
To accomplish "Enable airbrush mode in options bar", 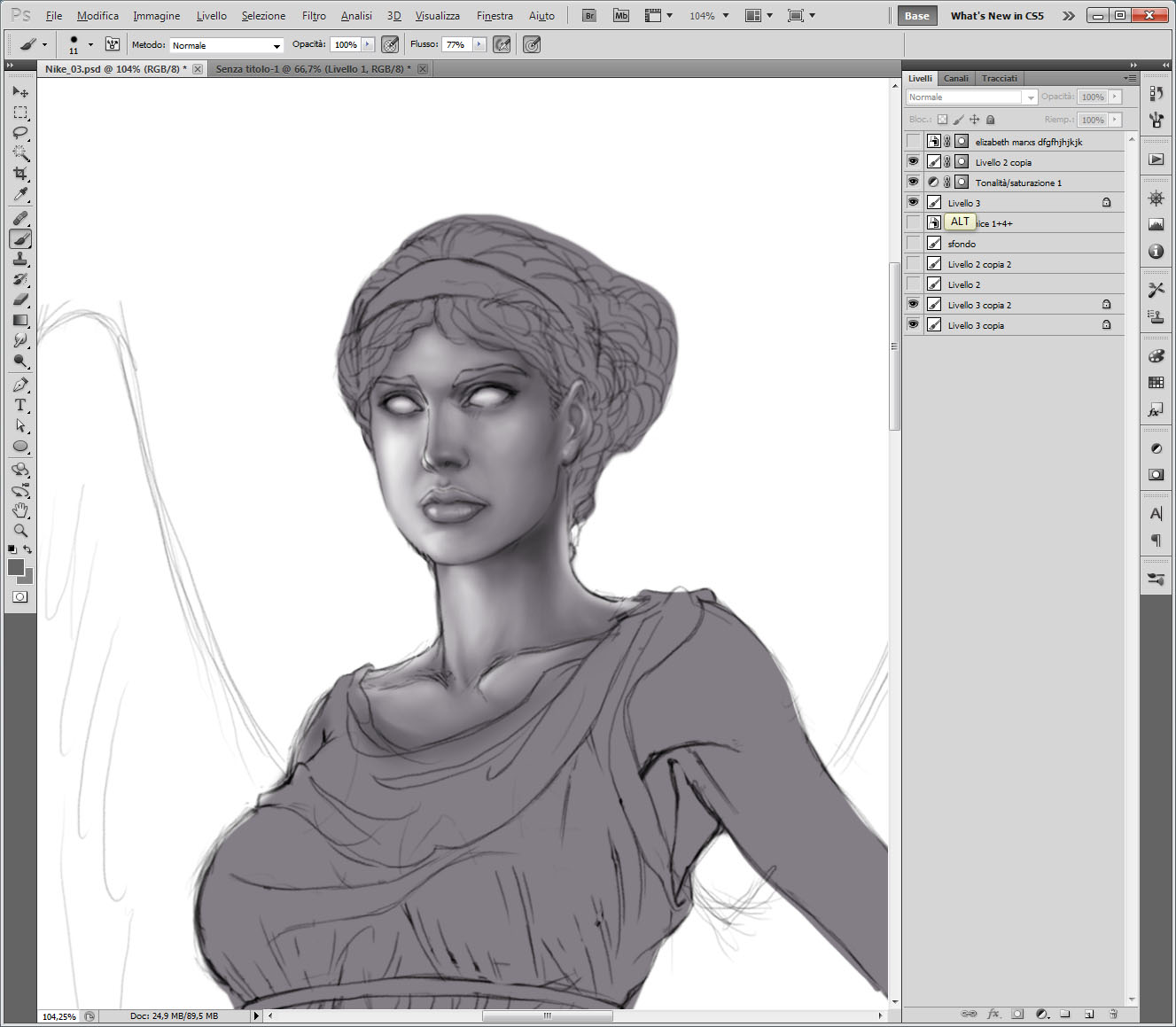I will [x=502, y=44].
